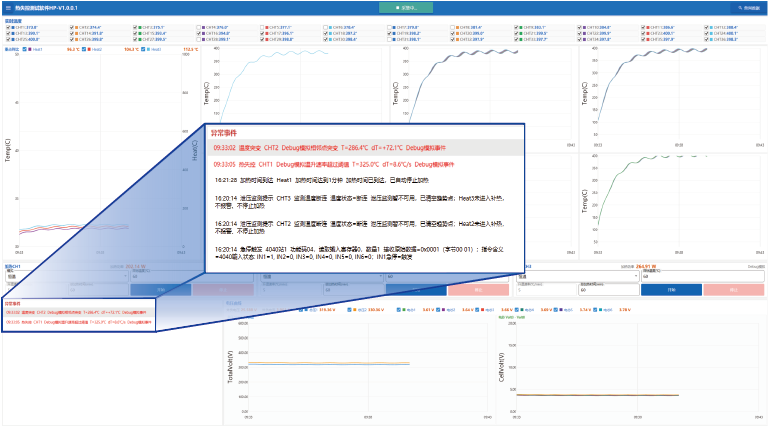Open mode dropdown in the 264.91 W heating panel
Viewport: 768px width, 426px height.
point(578,276)
